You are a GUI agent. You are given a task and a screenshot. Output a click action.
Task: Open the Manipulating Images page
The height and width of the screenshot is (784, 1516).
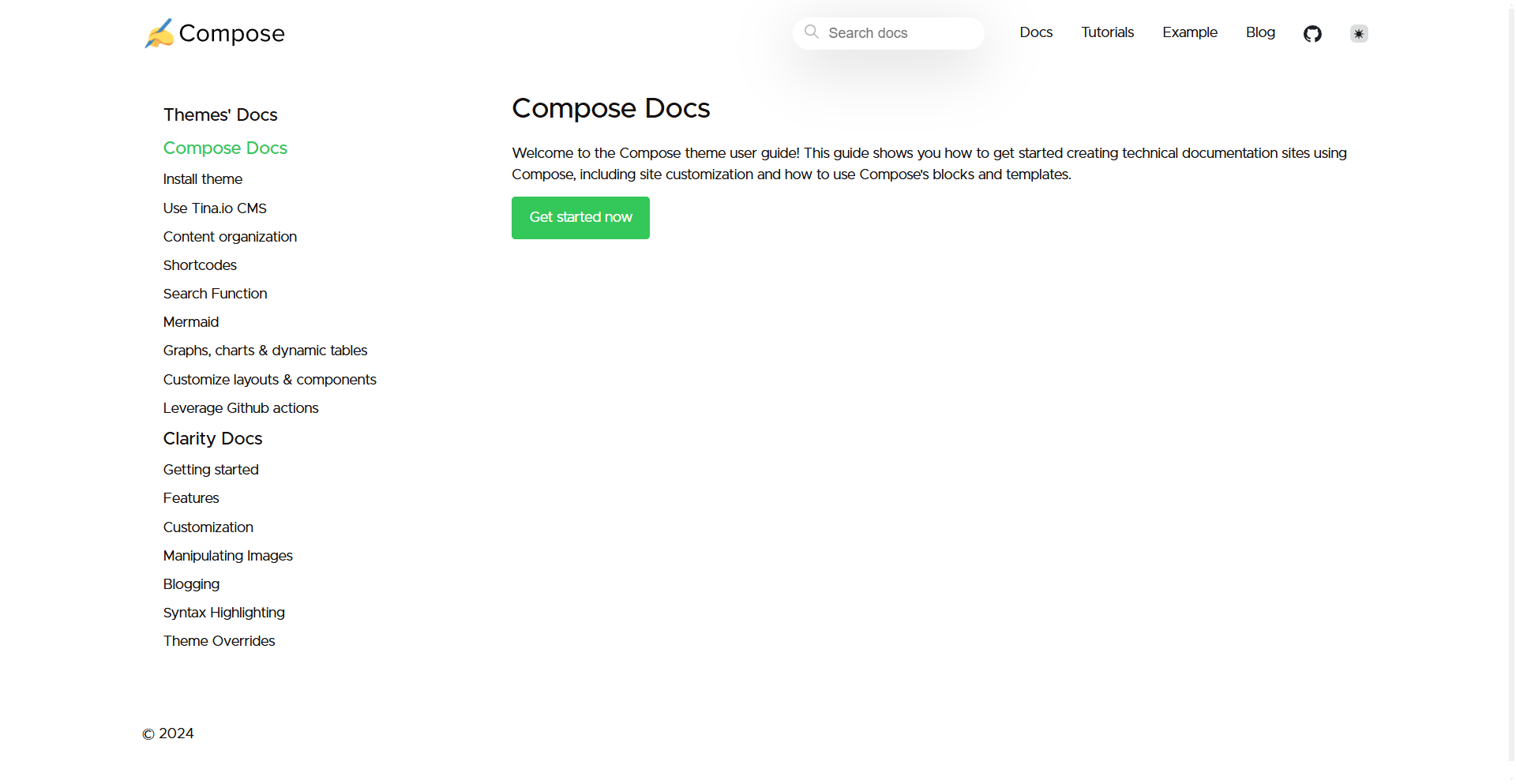228,556
